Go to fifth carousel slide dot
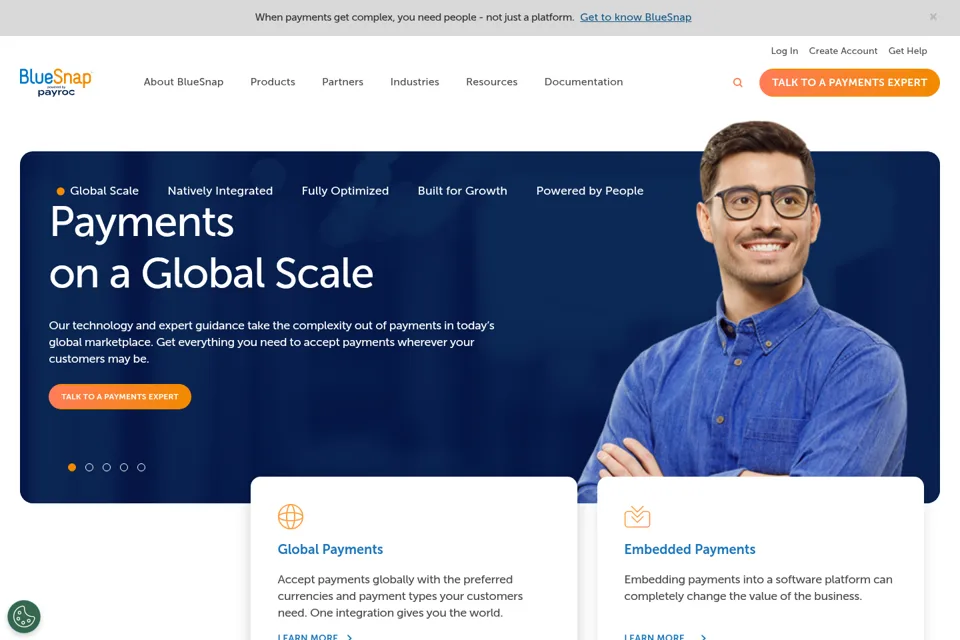The width and height of the screenshot is (960, 640). coord(141,467)
